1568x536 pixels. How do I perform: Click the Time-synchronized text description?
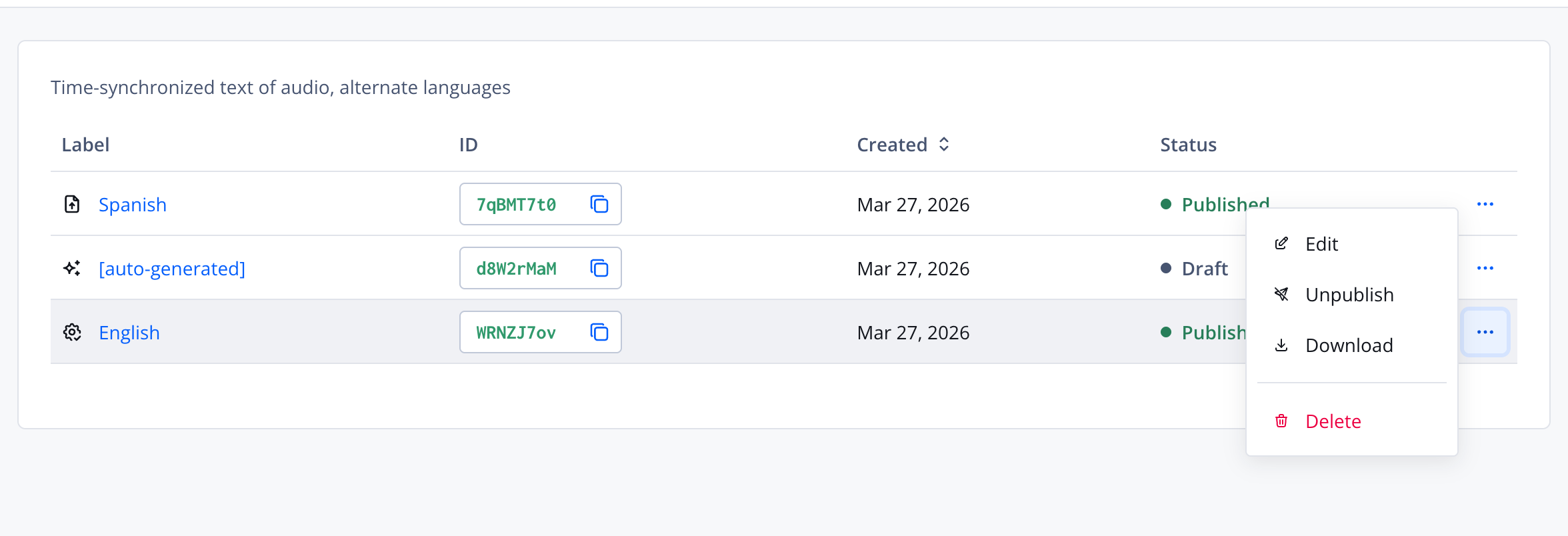[x=281, y=87]
